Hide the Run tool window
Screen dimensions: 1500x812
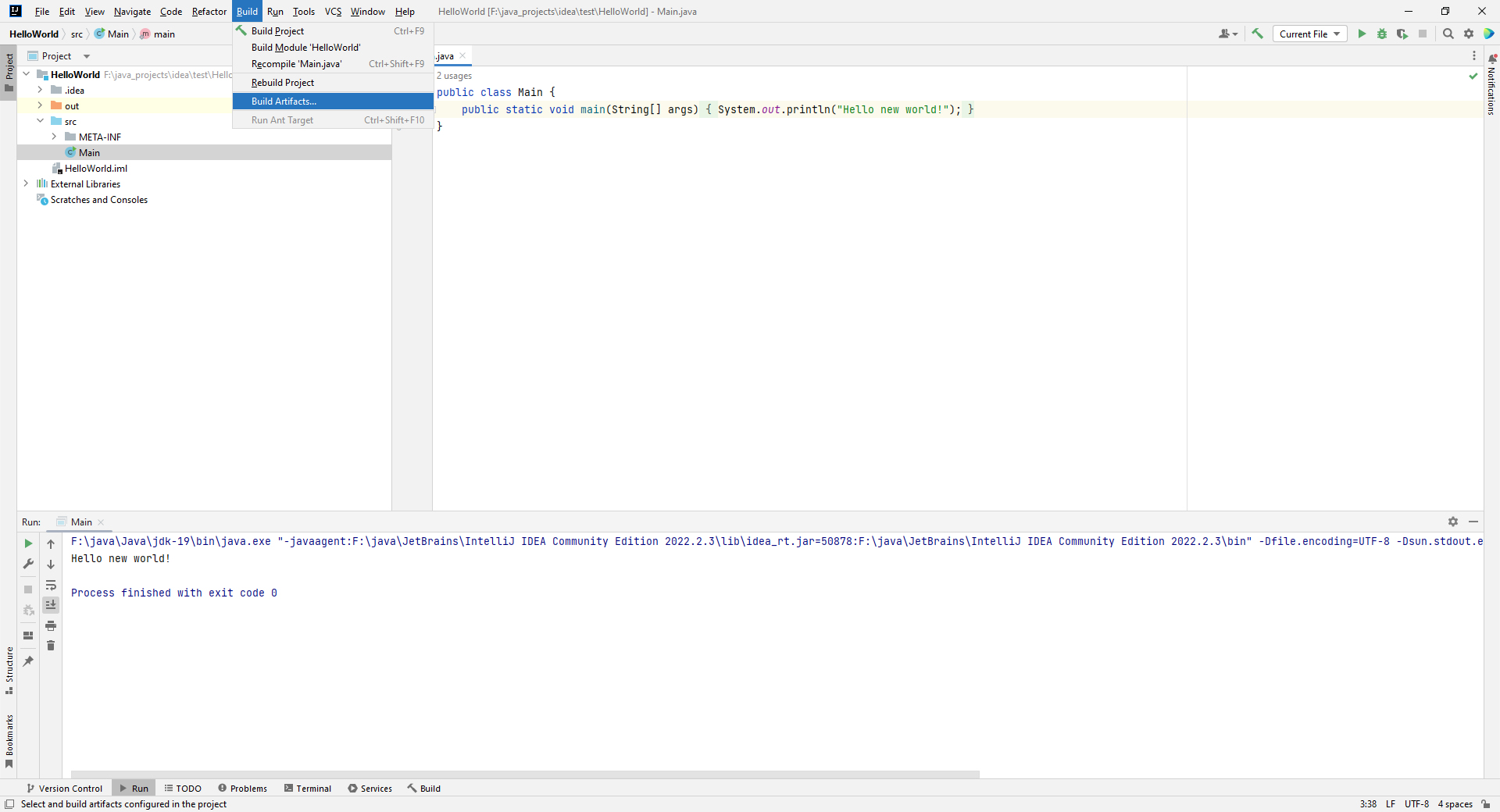tap(1473, 522)
